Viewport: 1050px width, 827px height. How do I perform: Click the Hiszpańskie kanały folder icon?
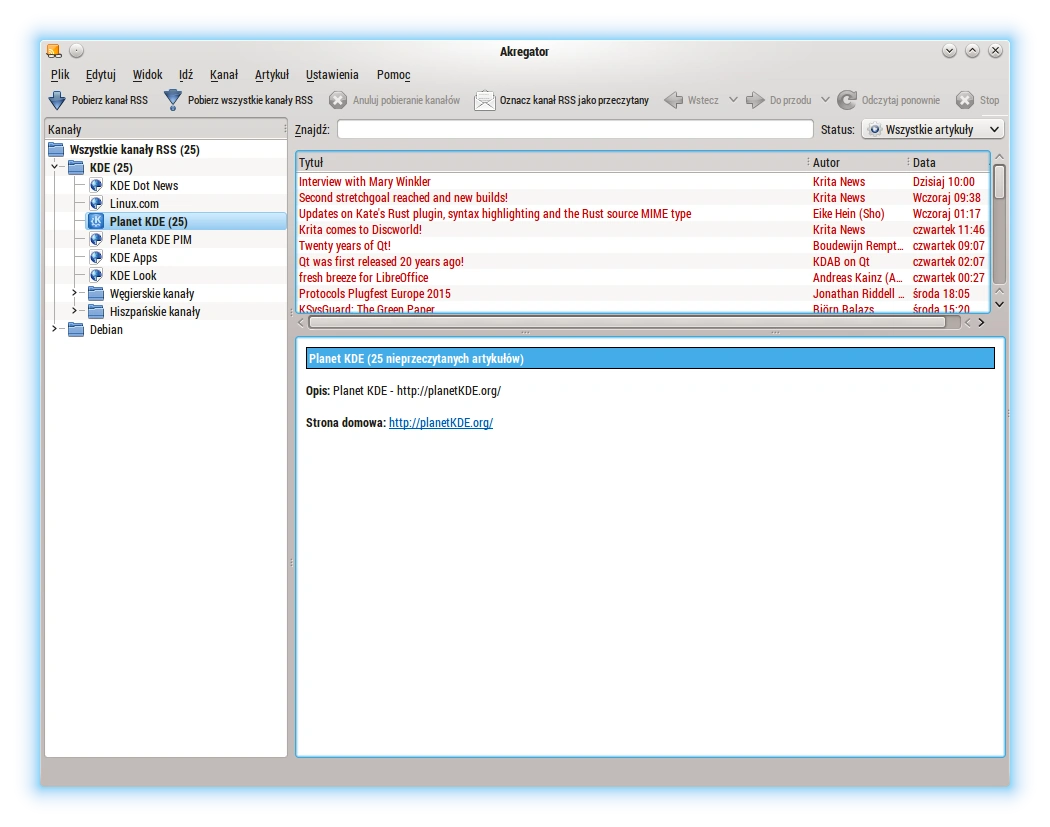coord(96,311)
